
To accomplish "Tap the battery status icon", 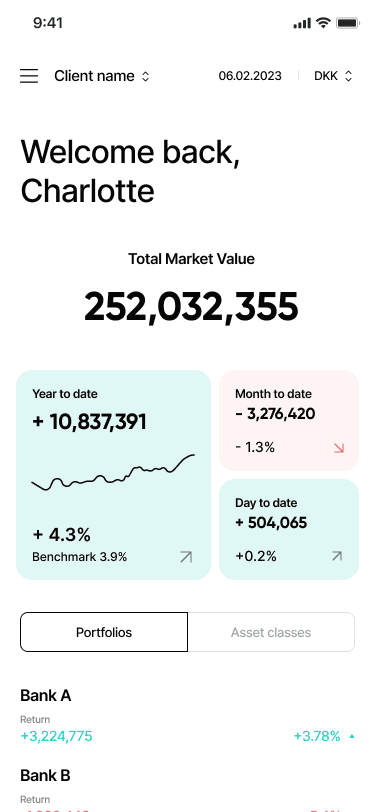I will click(x=348, y=23).
